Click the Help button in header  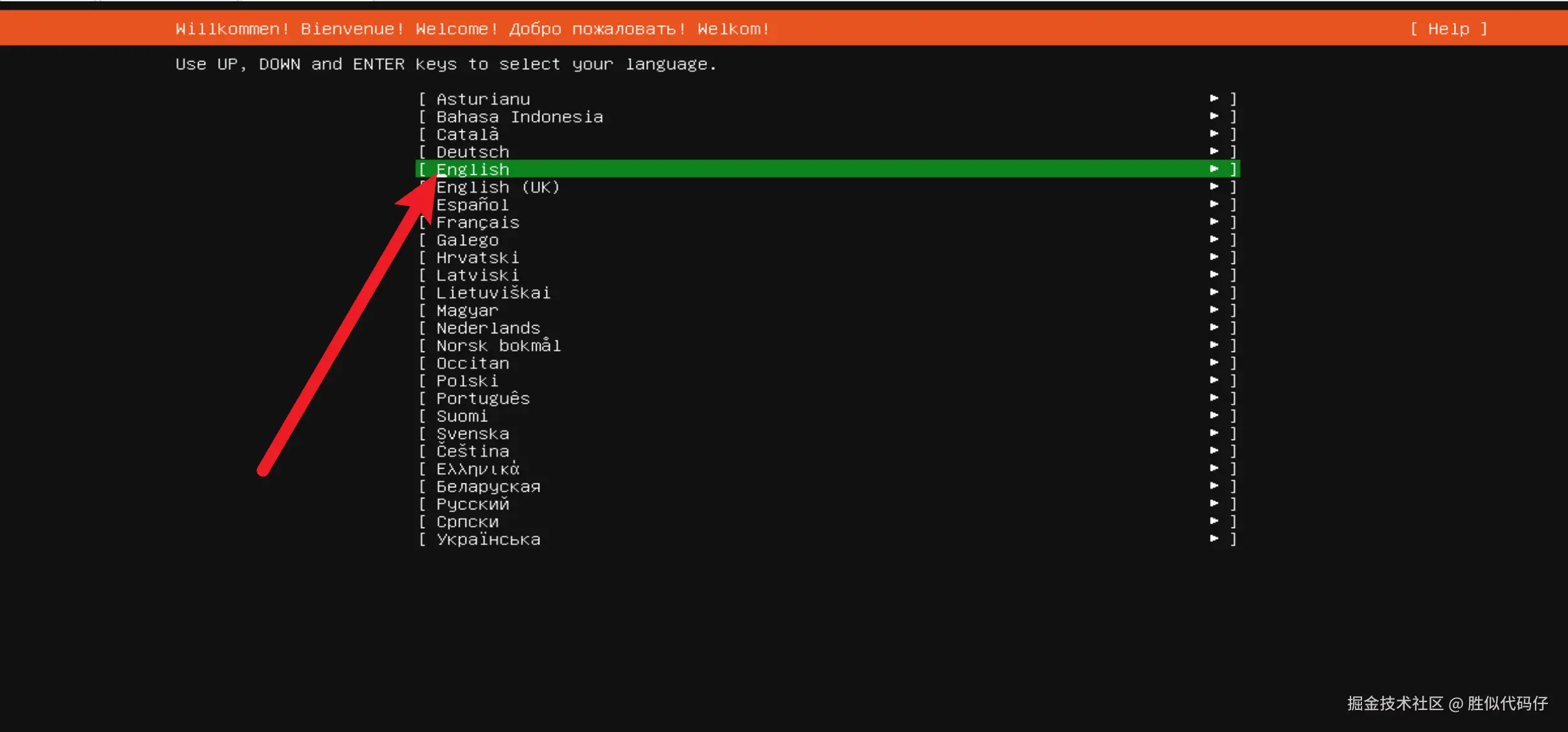click(1448, 29)
